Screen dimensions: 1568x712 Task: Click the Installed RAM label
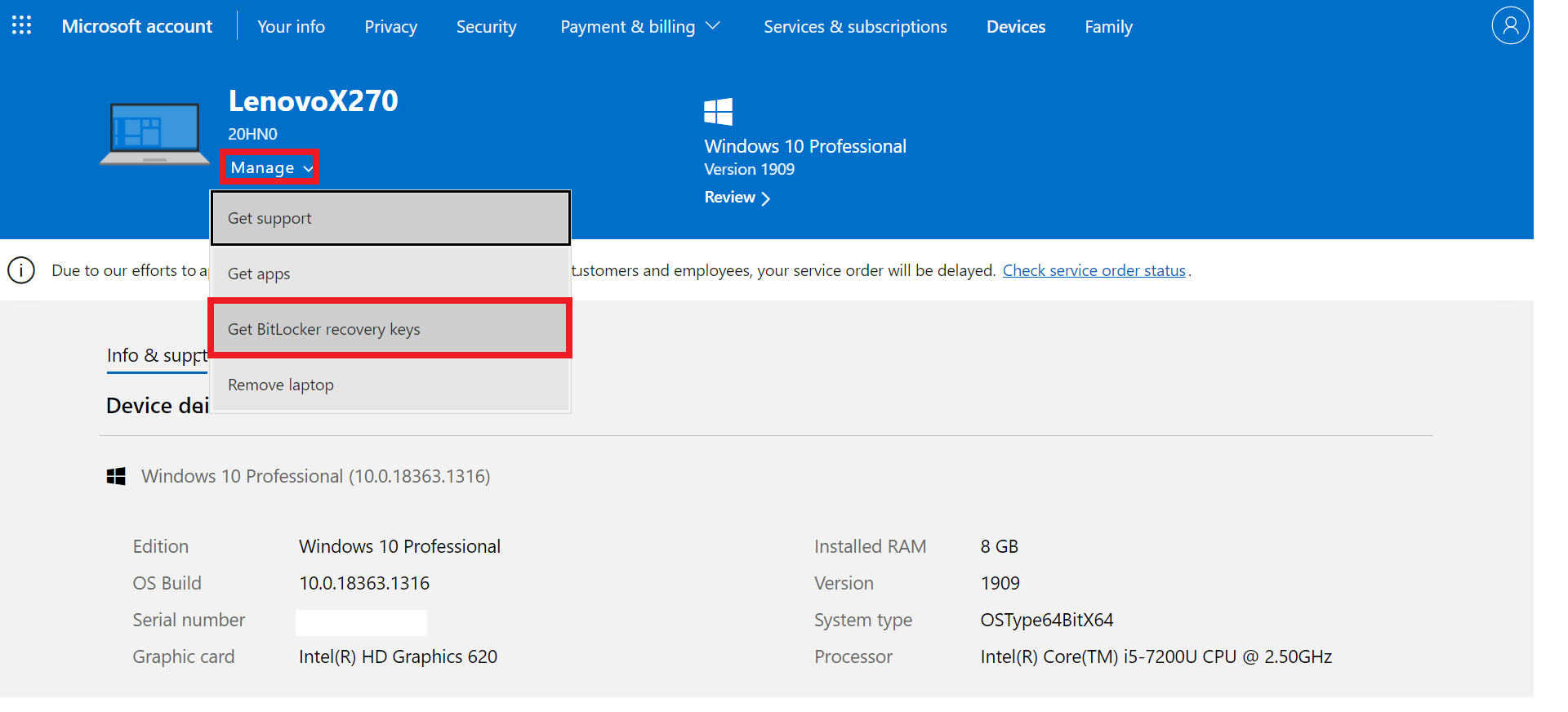870,546
